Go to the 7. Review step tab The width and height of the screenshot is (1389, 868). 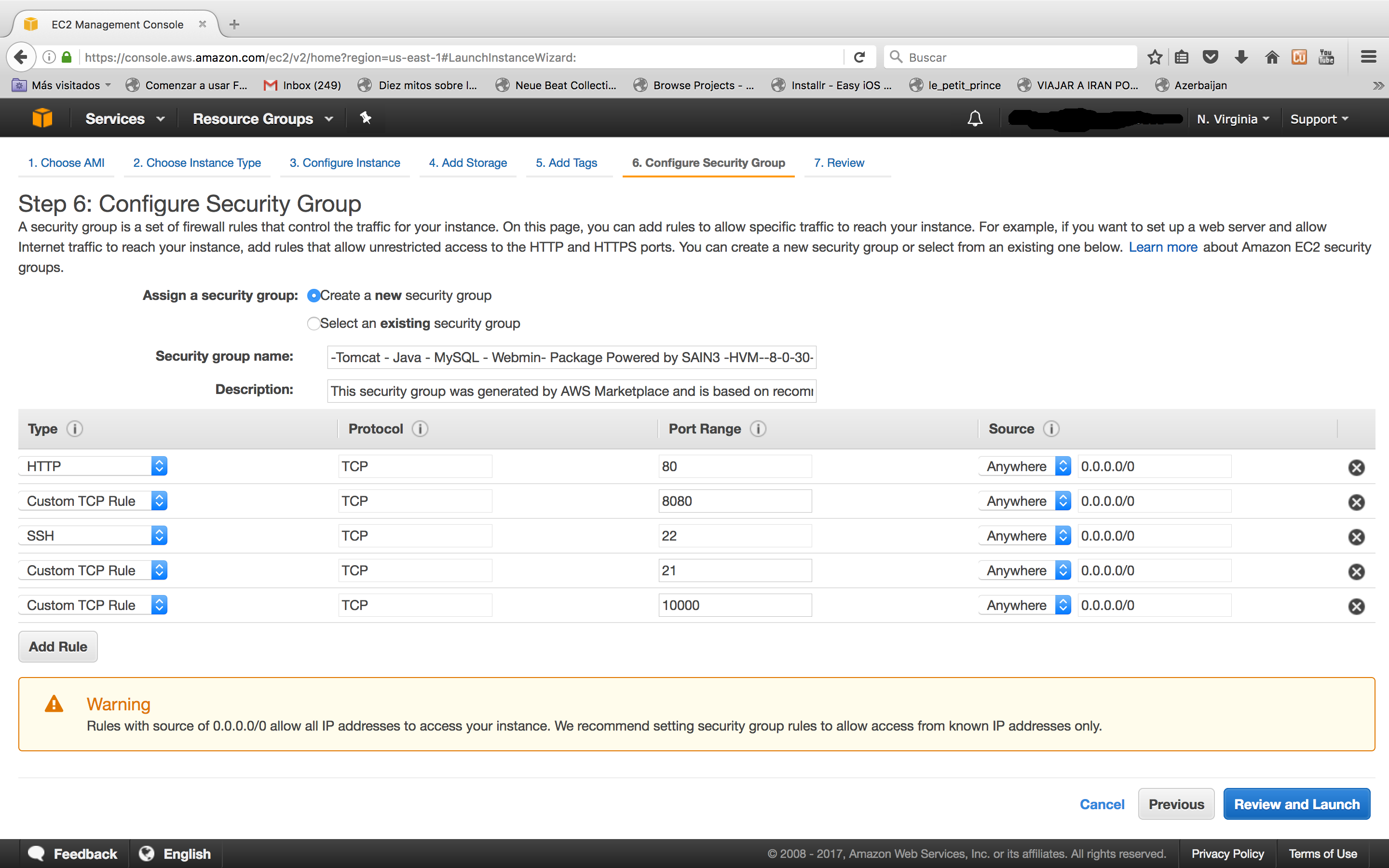(x=839, y=163)
